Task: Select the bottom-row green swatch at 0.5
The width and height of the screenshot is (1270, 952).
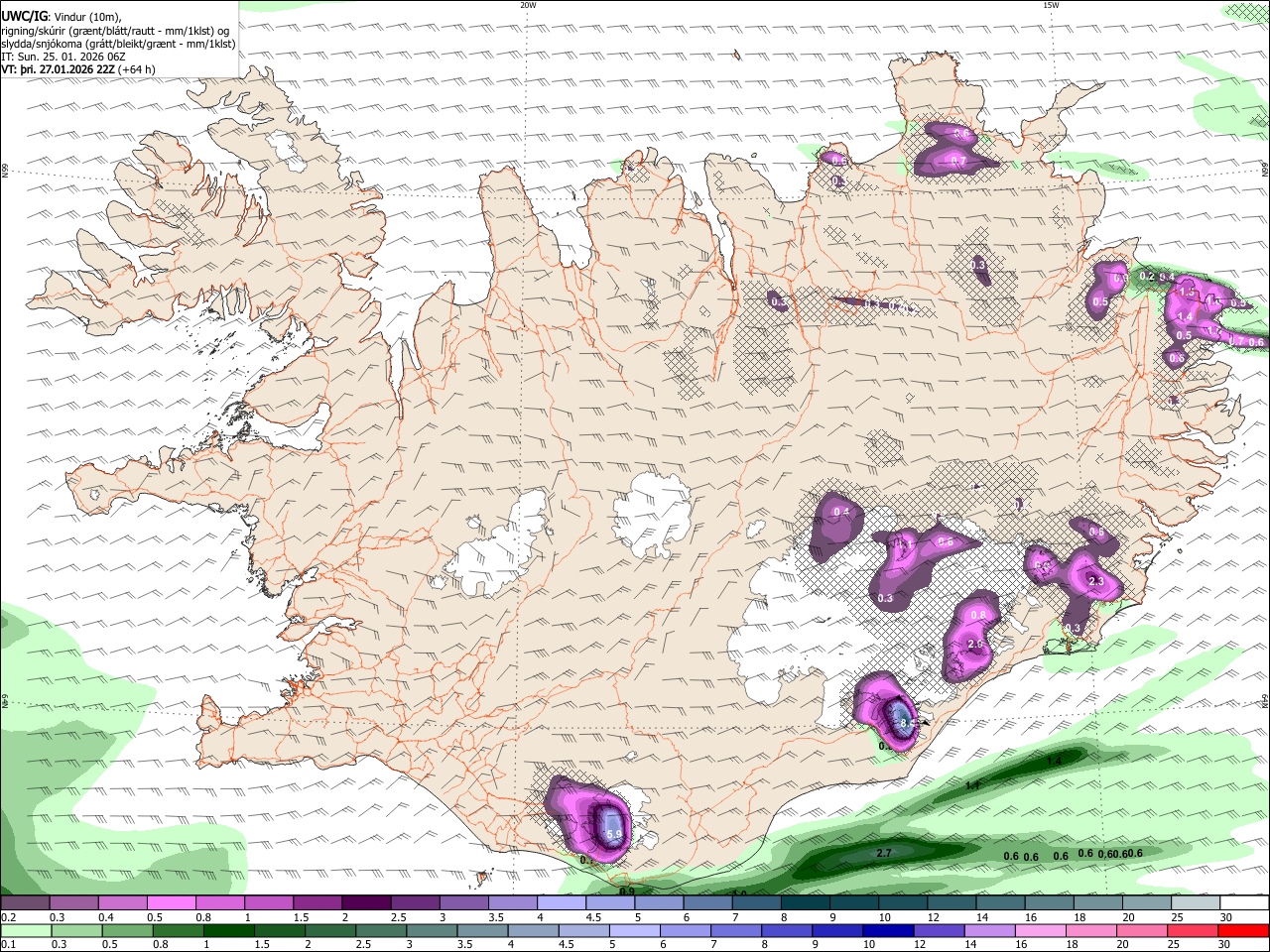Action: 127,931
